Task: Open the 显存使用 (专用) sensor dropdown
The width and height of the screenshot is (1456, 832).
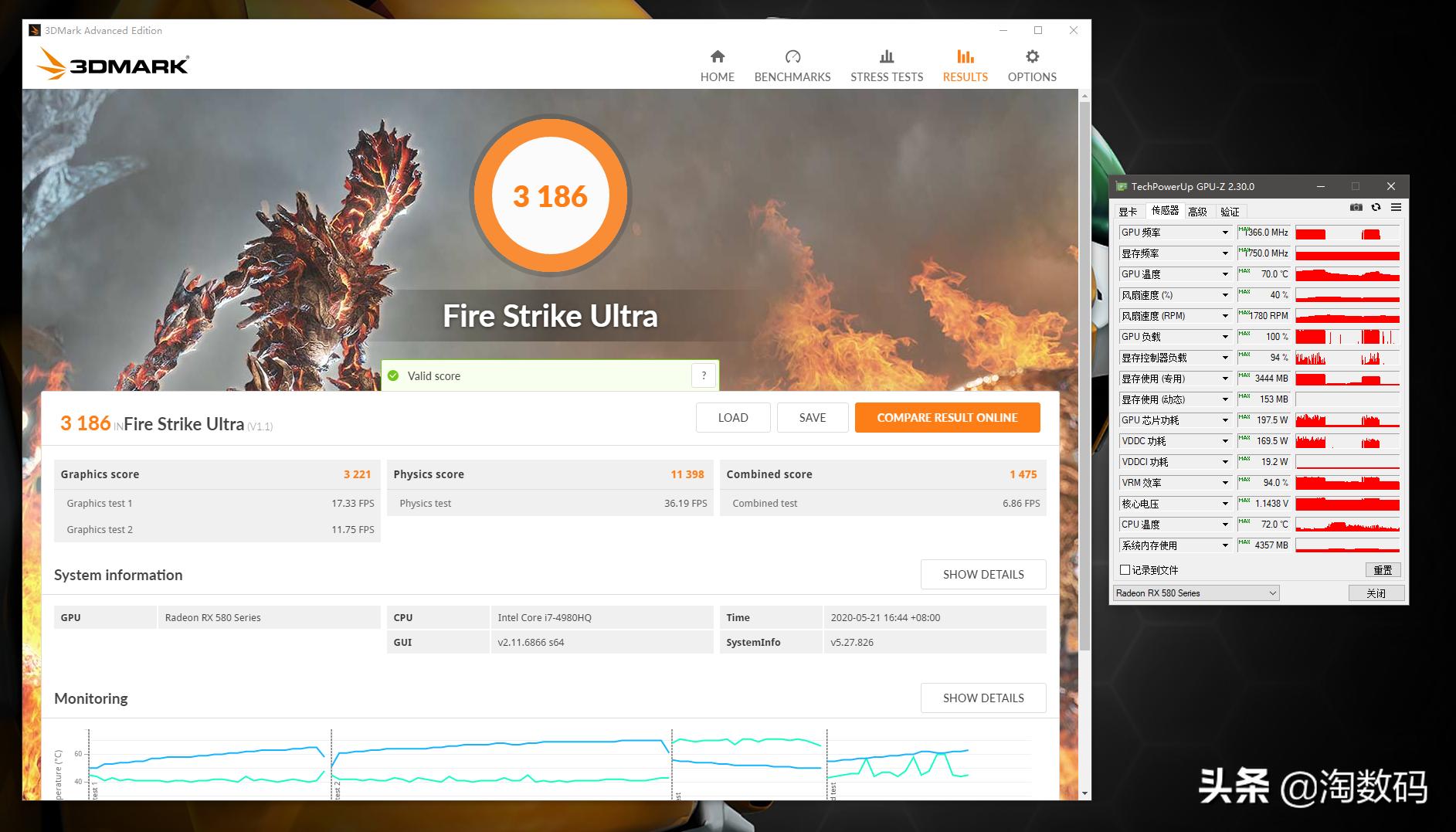Action: pyautogui.click(x=1224, y=379)
